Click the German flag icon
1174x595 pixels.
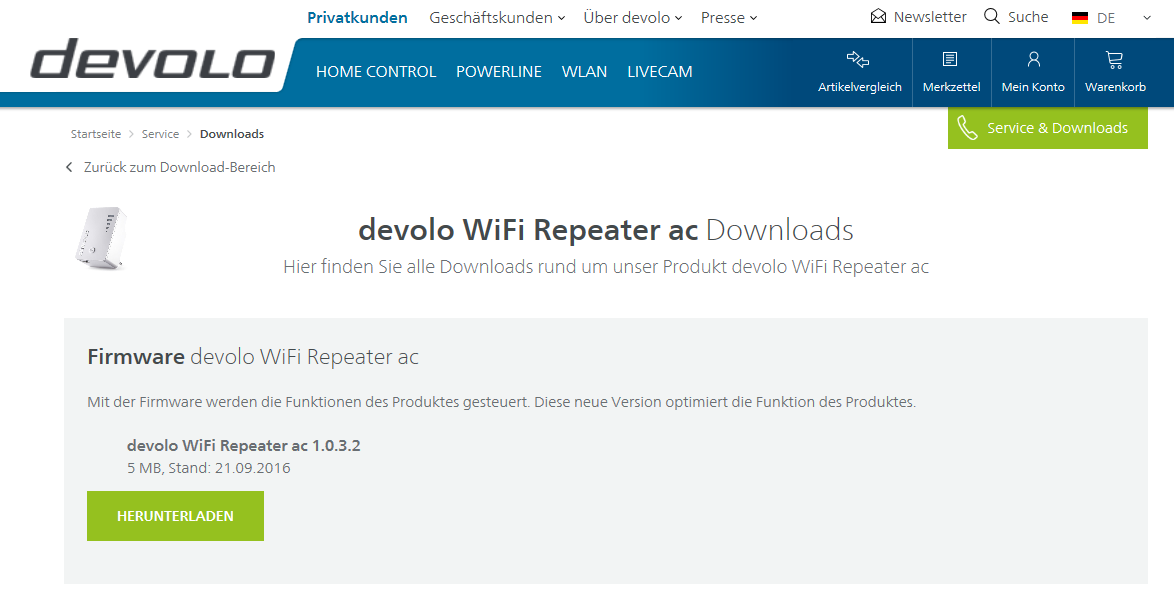coord(1080,18)
